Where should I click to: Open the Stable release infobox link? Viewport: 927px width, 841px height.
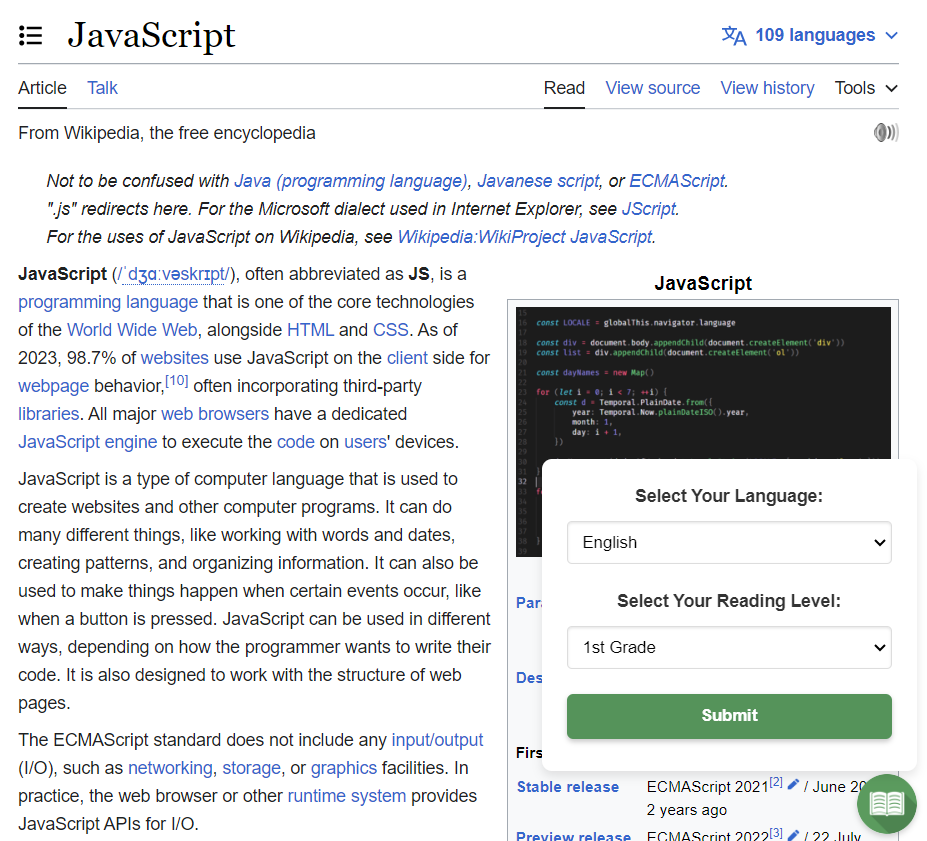click(568, 787)
